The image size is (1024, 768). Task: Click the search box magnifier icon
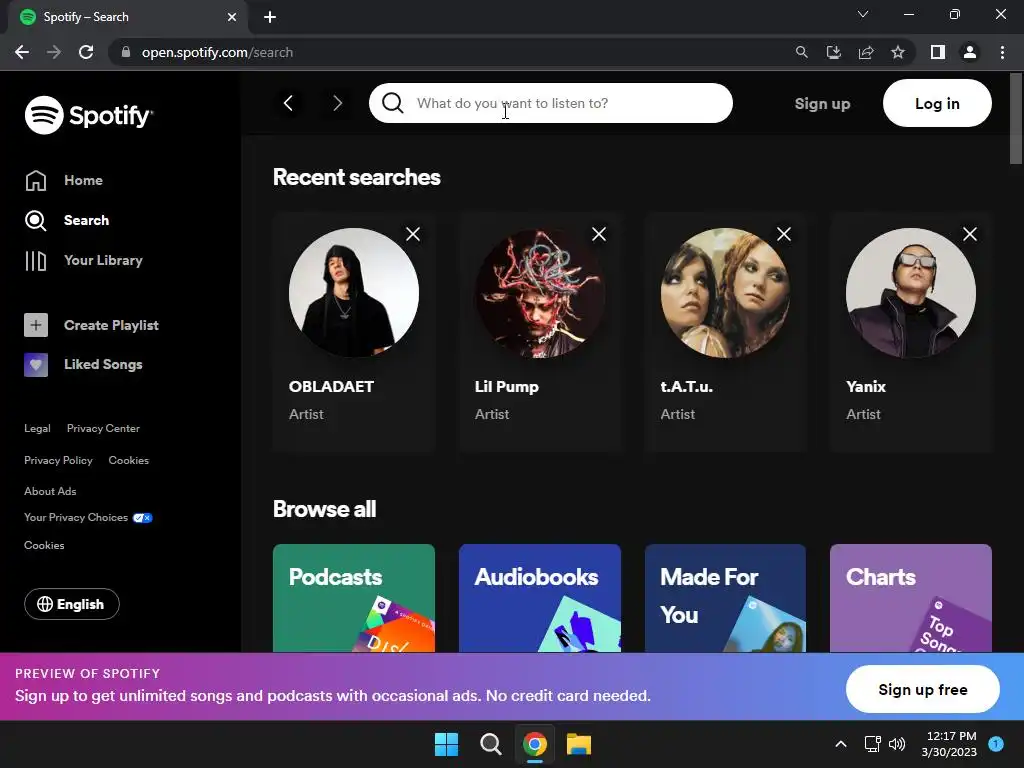[x=392, y=103]
